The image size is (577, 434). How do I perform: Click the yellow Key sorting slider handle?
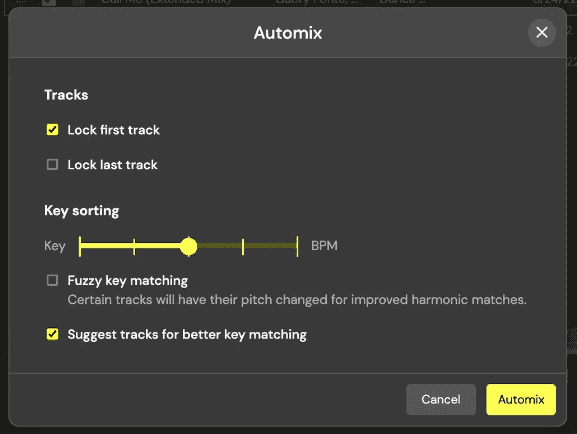[188, 246]
